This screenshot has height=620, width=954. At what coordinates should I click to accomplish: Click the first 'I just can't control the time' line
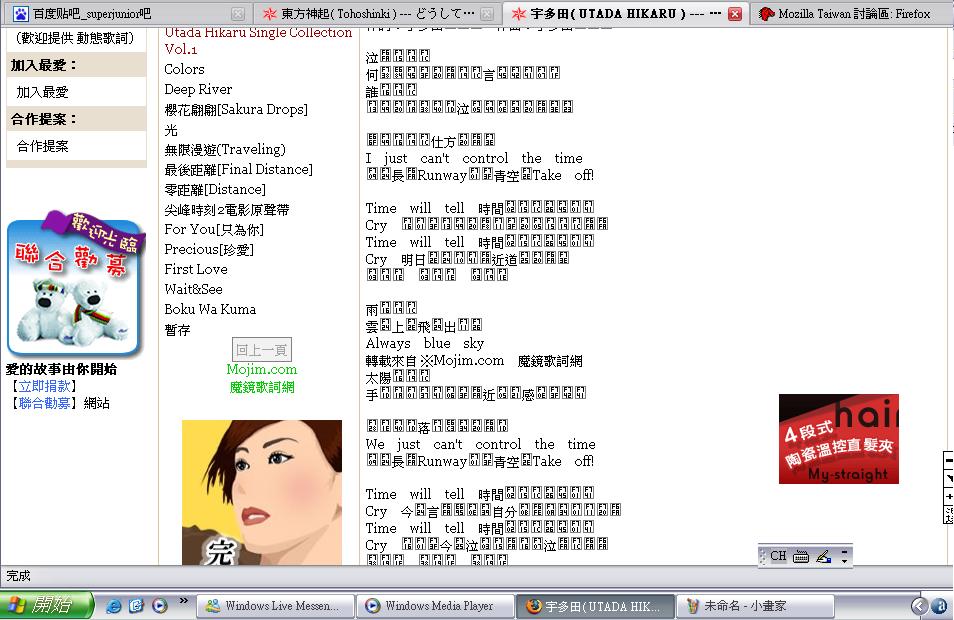(474, 158)
